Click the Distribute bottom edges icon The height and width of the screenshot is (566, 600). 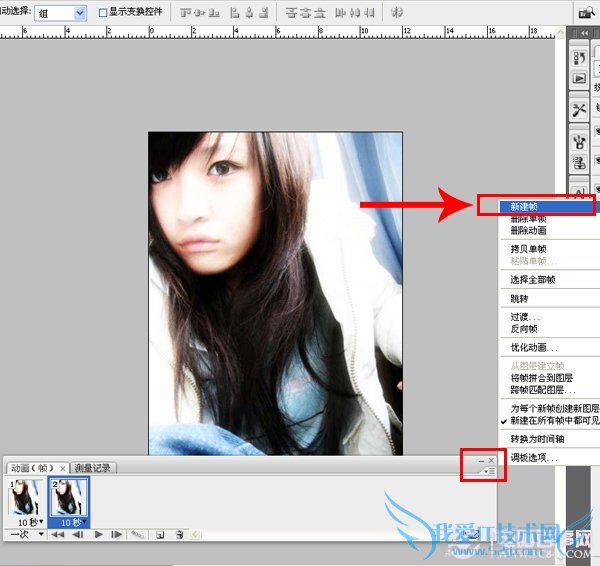coord(320,13)
